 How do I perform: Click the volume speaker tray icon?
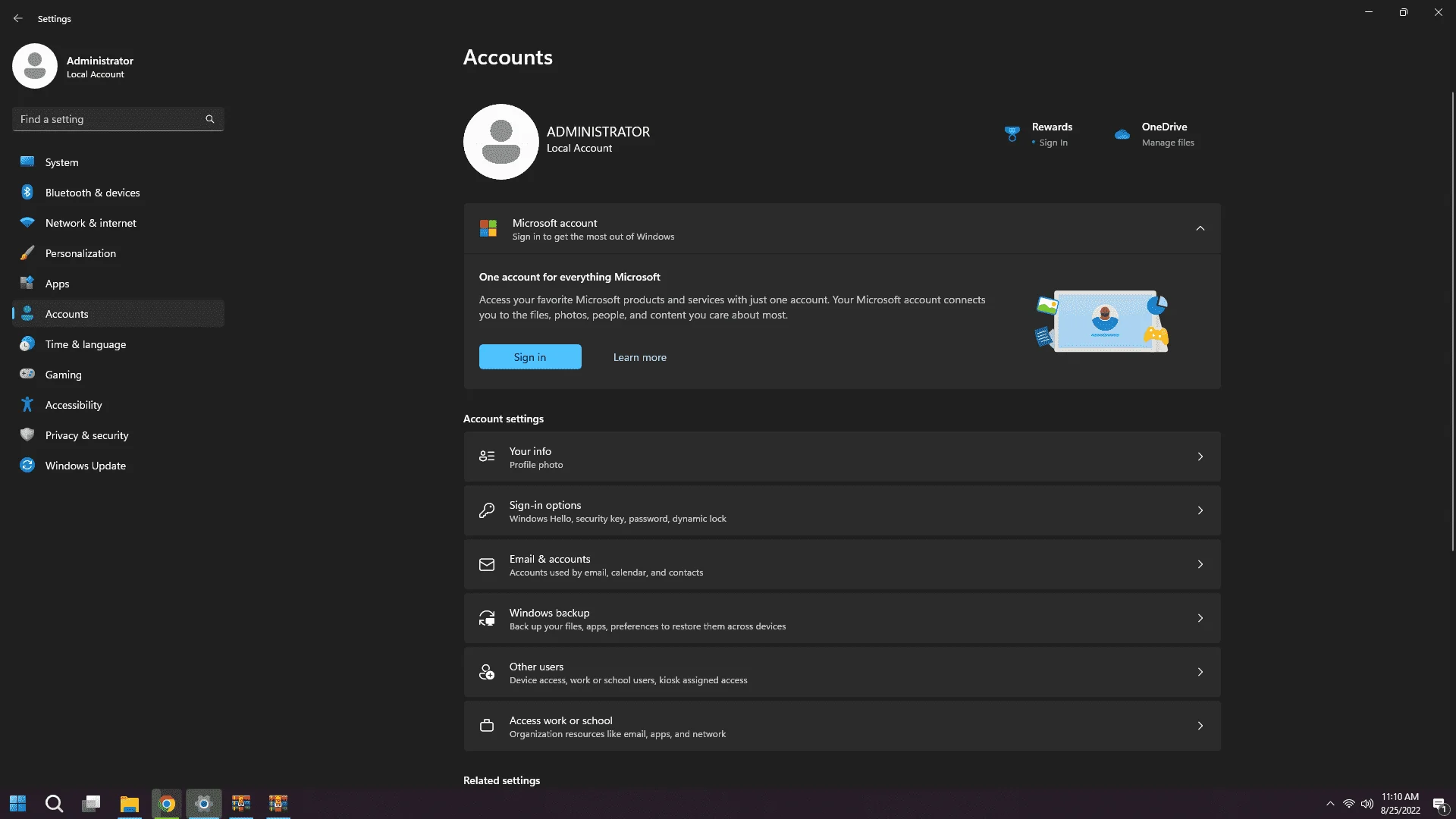(x=1367, y=804)
